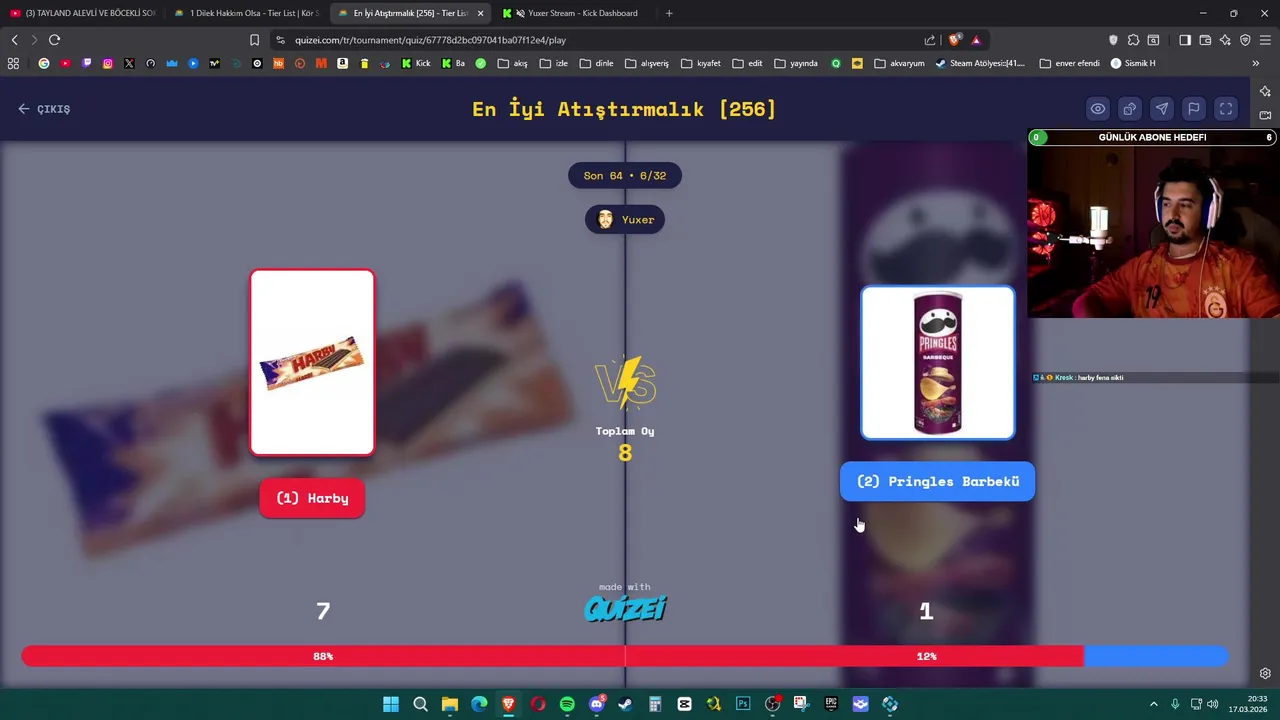Close the En İyi Atıştırmalık tab
Image resolution: width=1280 pixels, height=720 pixels.
(480, 13)
